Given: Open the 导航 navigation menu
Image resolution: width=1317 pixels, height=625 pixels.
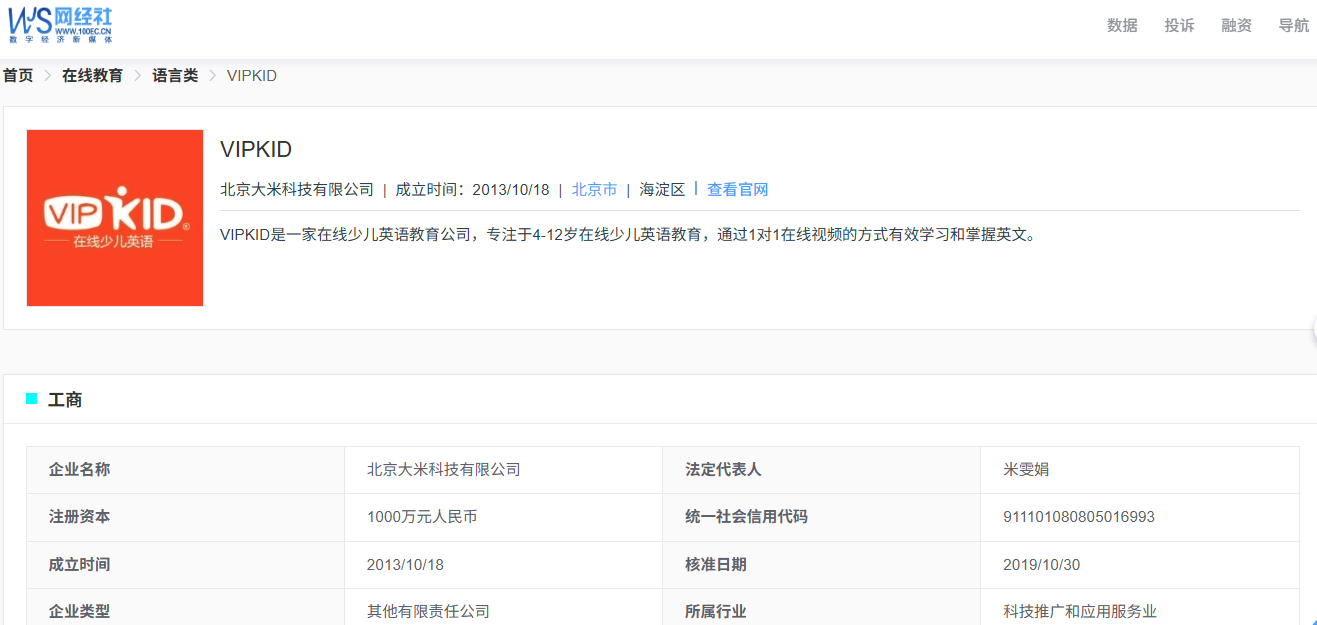Looking at the screenshot, I should tap(1293, 26).
